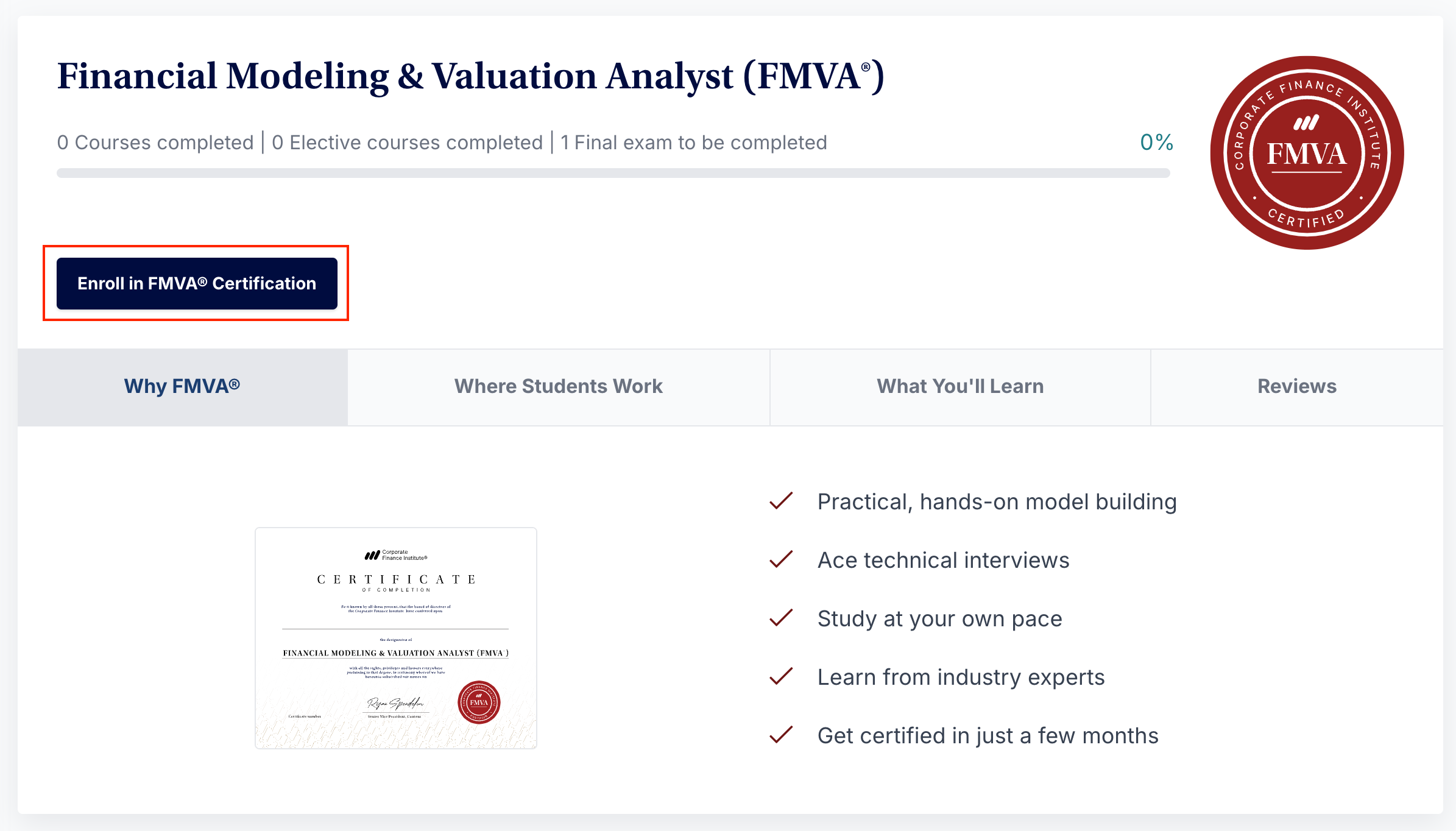Click the course completion progress bar

[x=613, y=173]
